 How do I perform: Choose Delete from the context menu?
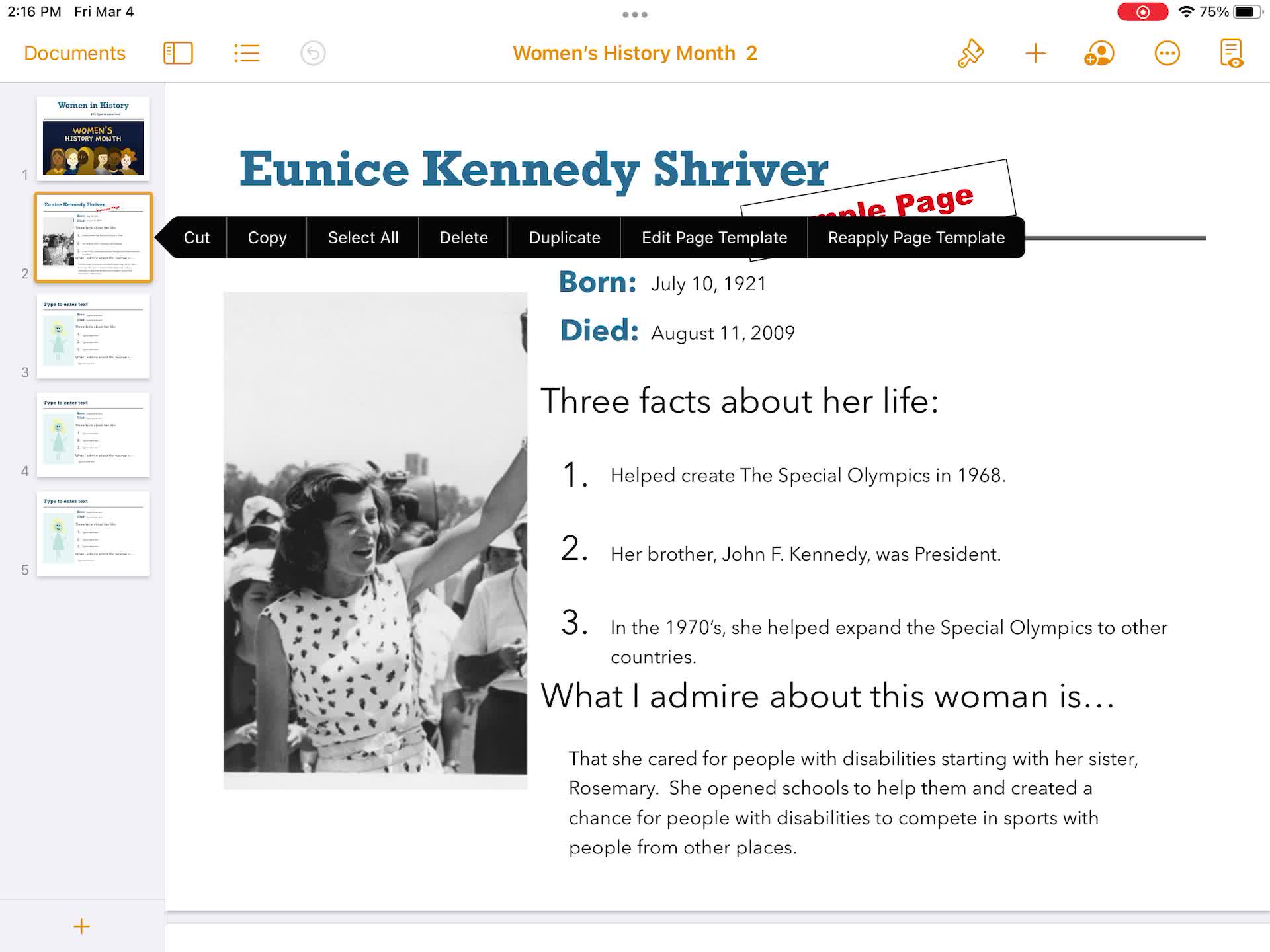[x=464, y=237]
